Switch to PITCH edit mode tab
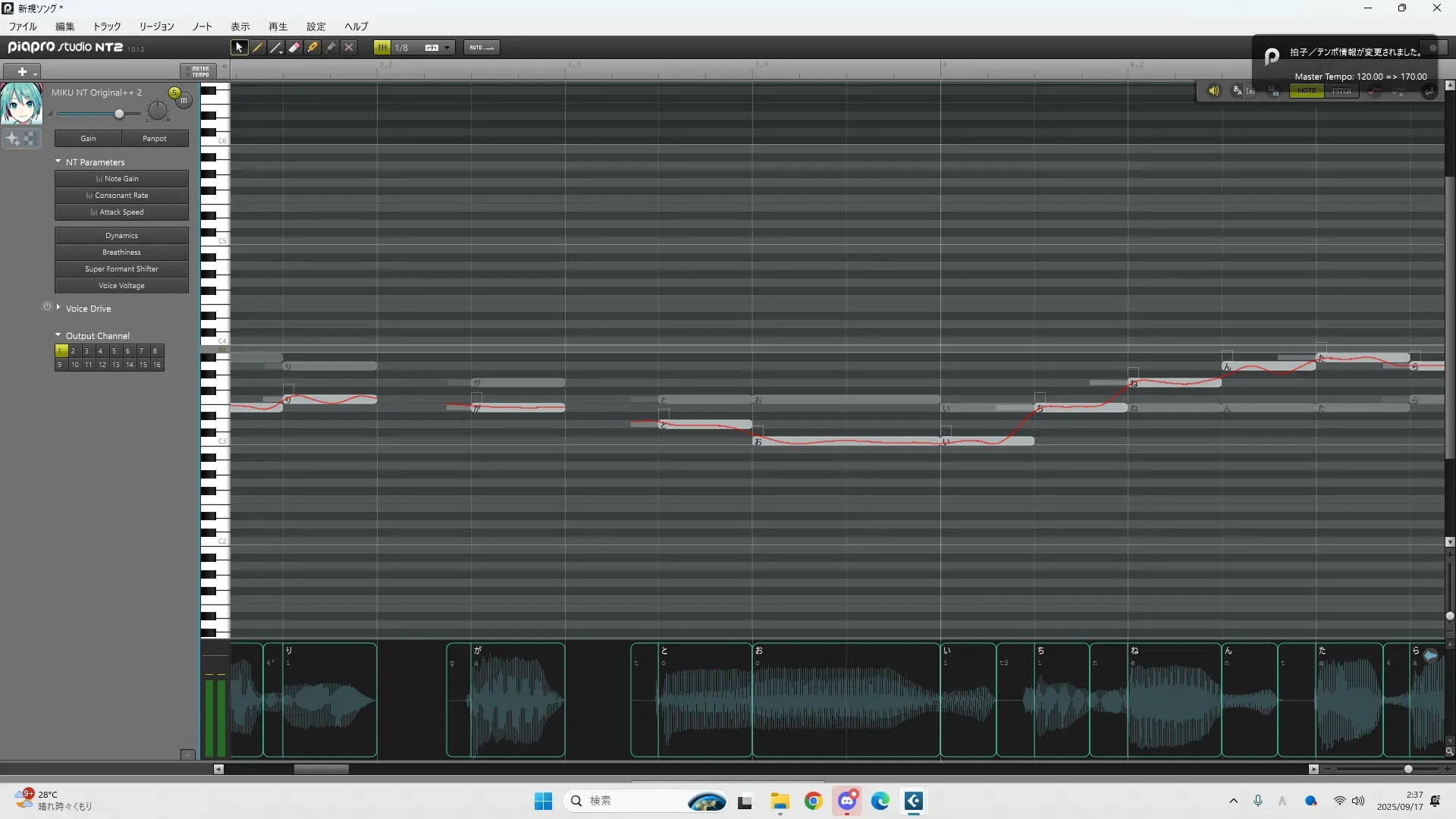1456x819 pixels. tap(1341, 91)
